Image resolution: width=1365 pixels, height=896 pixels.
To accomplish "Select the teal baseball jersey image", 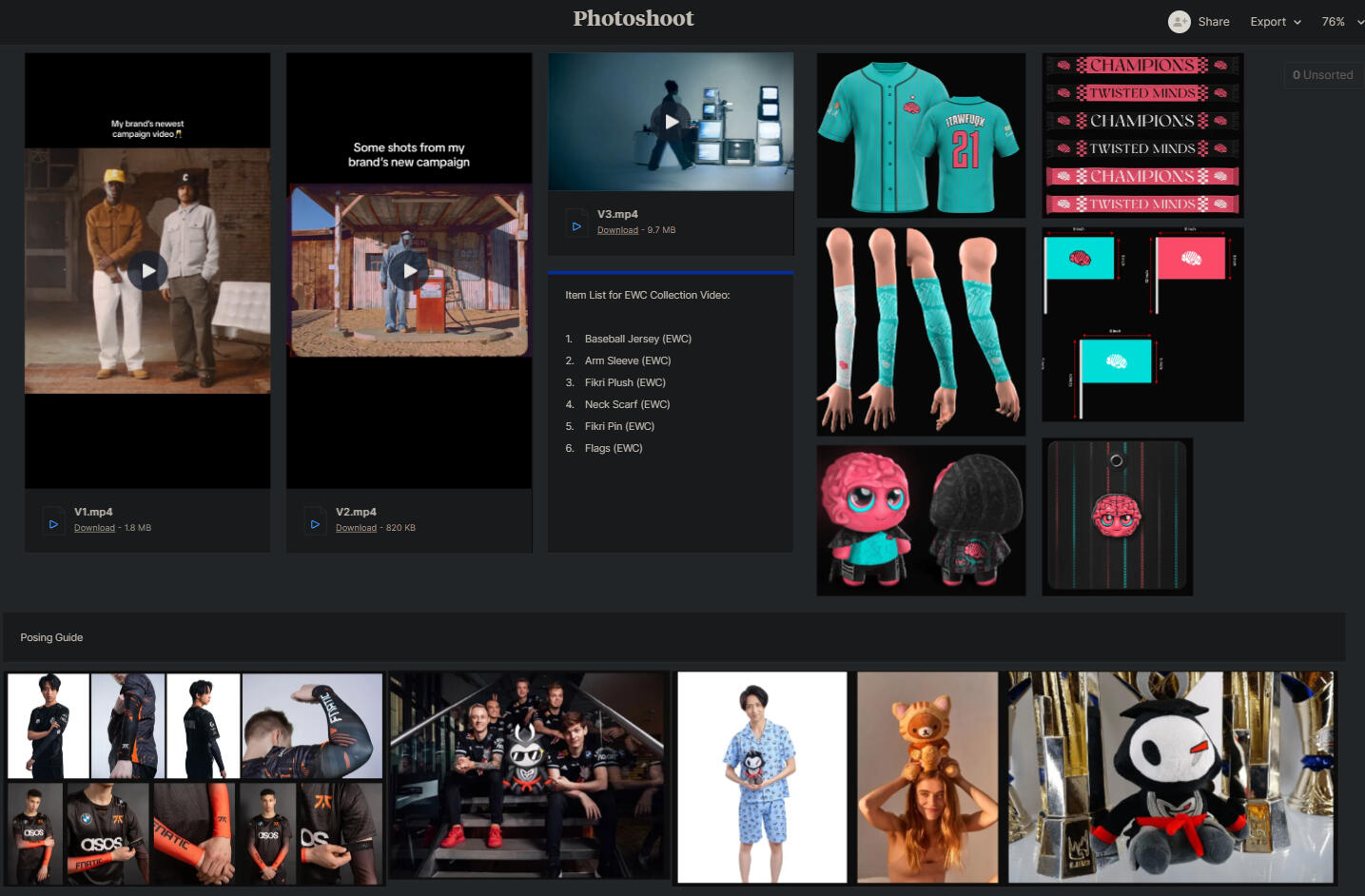I will tap(921, 135).
